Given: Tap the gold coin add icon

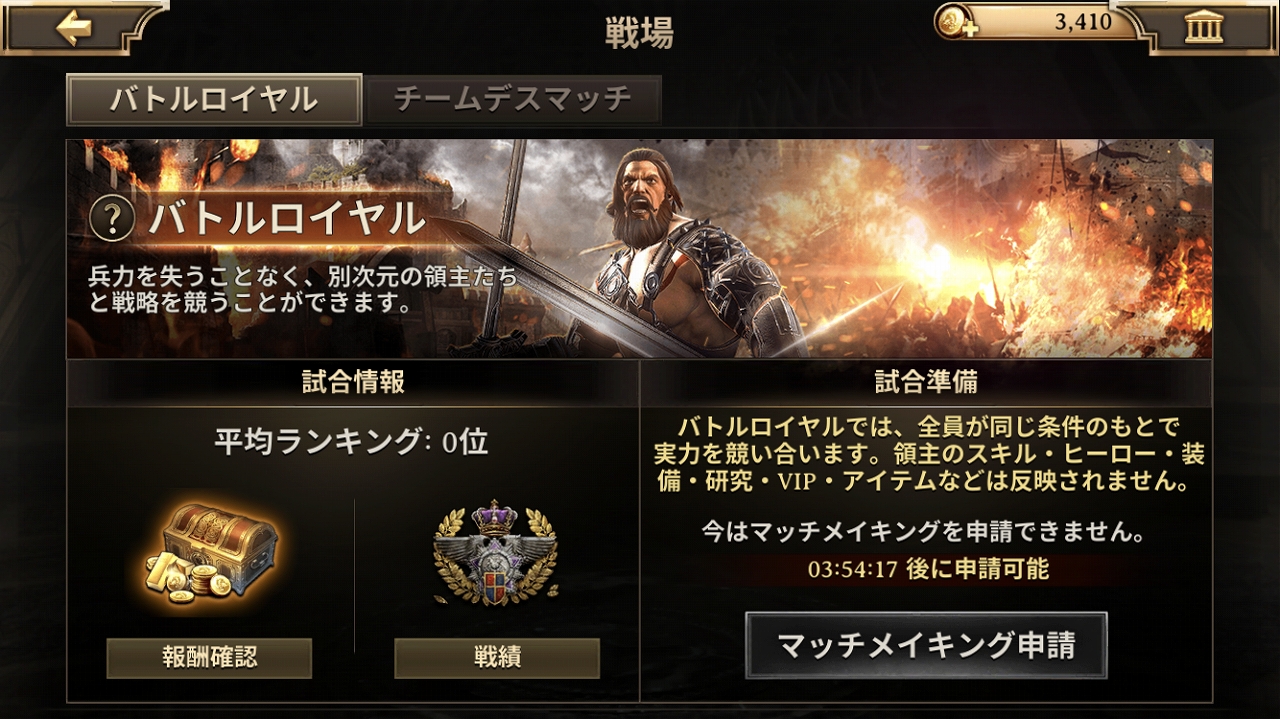Looking at the screenshot, I should tap(957, 22).
